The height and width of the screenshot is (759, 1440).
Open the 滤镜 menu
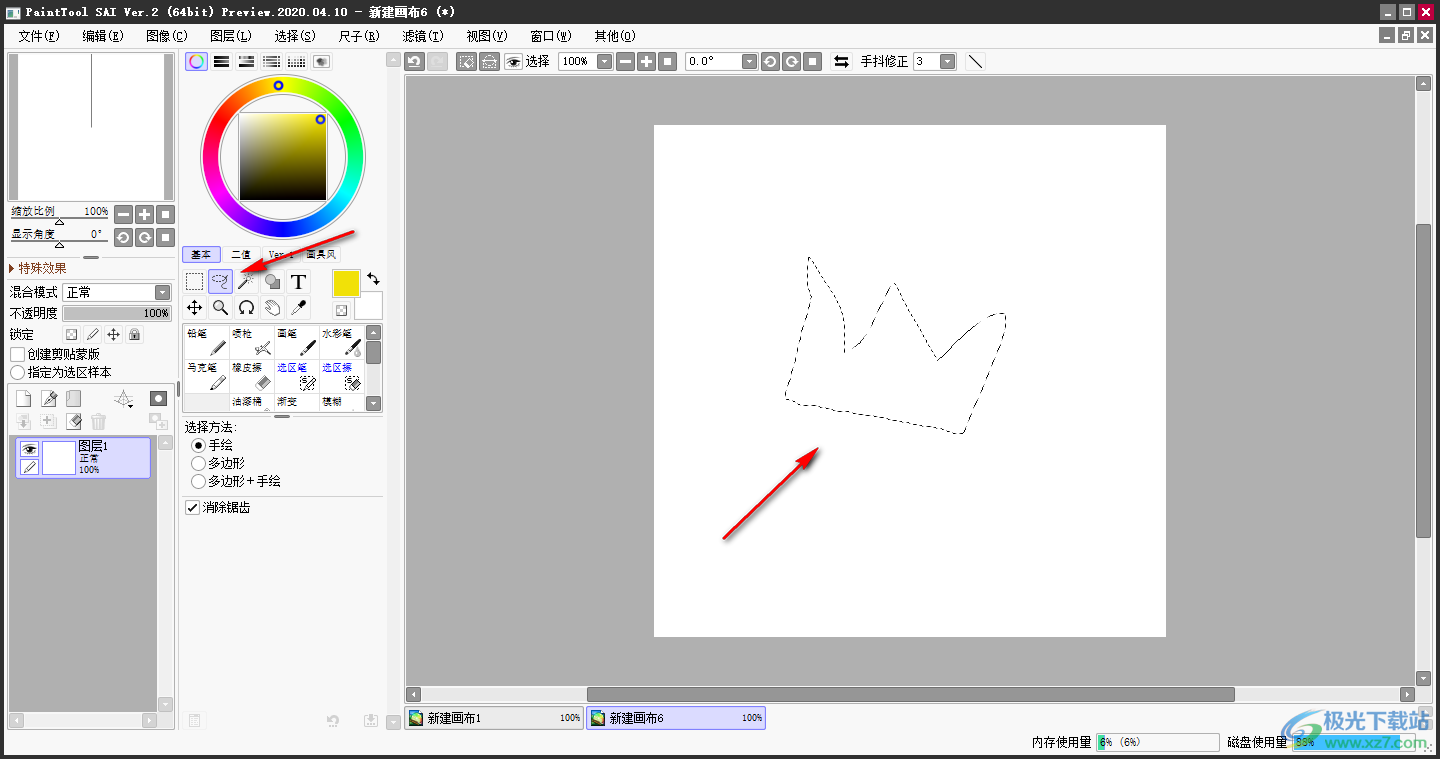pyautogui.click(x=423, y=35)
